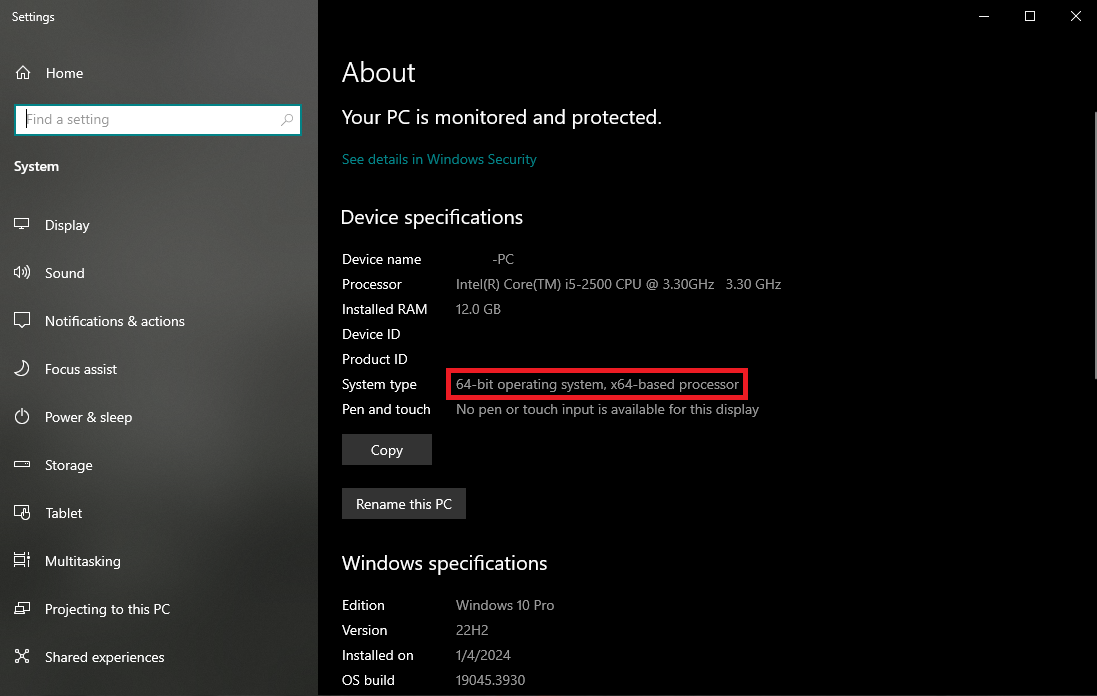Focus the Find a setting search box

150,120
